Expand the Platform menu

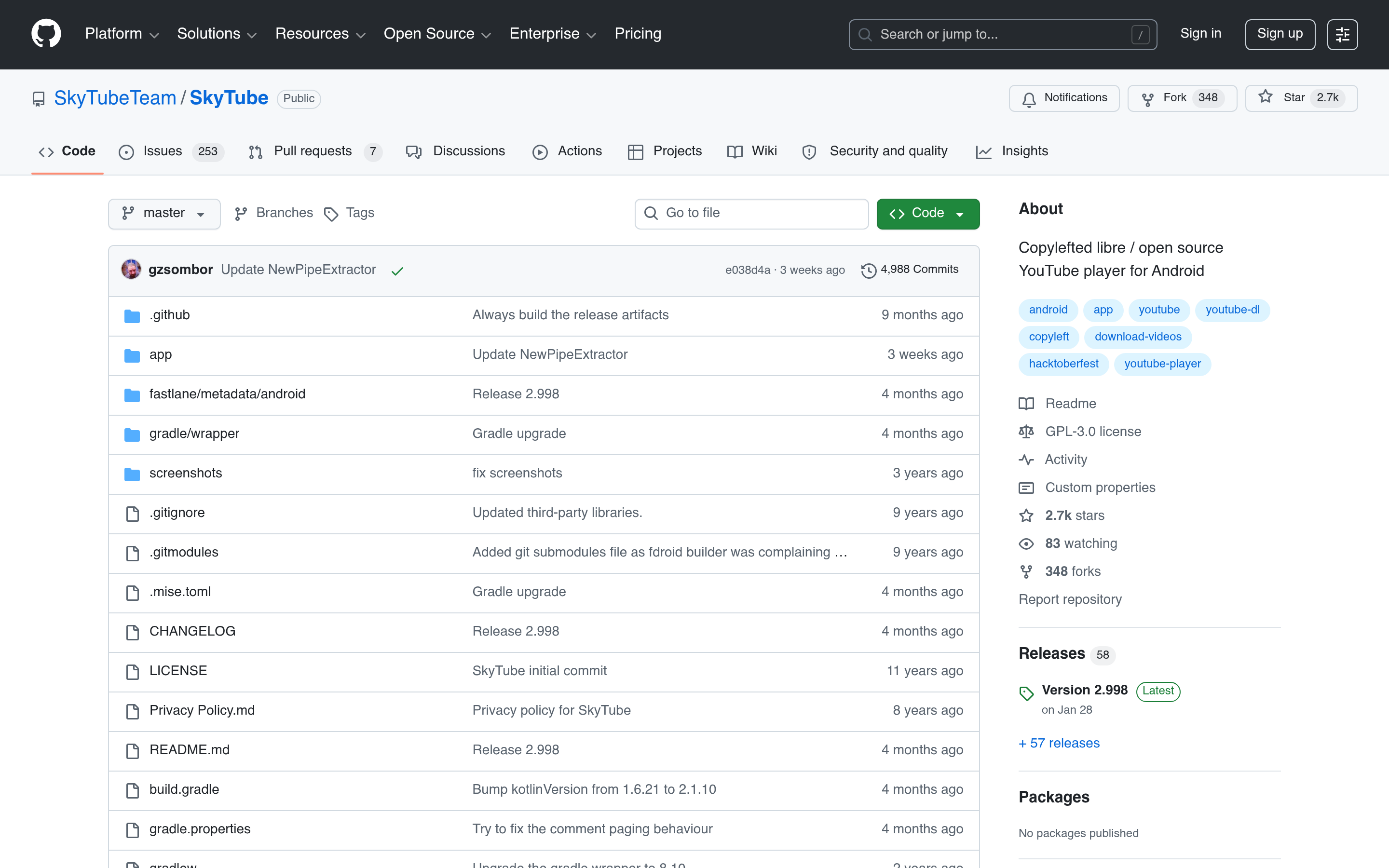pos(122,34)
